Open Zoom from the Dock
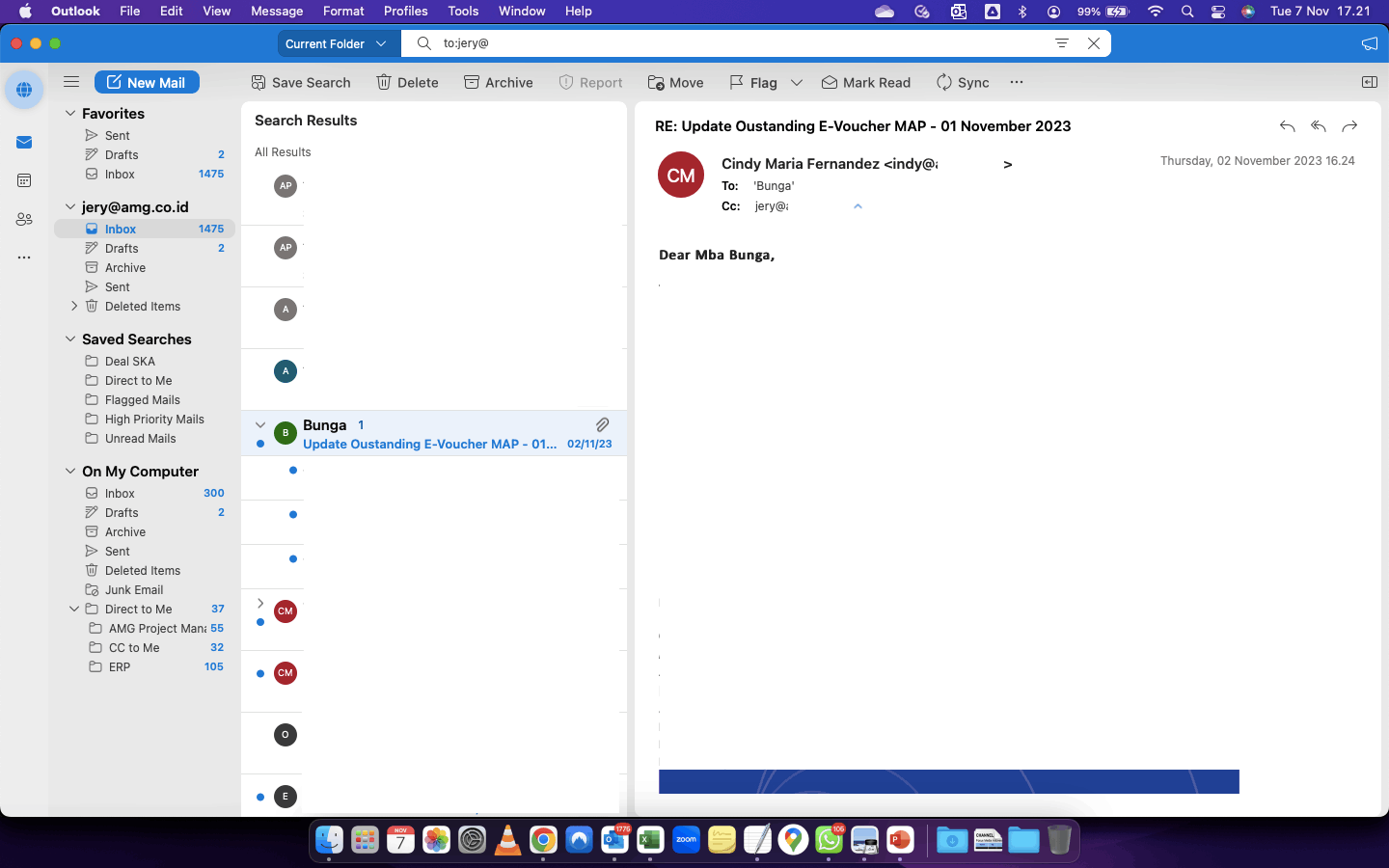 click(686, 840)
